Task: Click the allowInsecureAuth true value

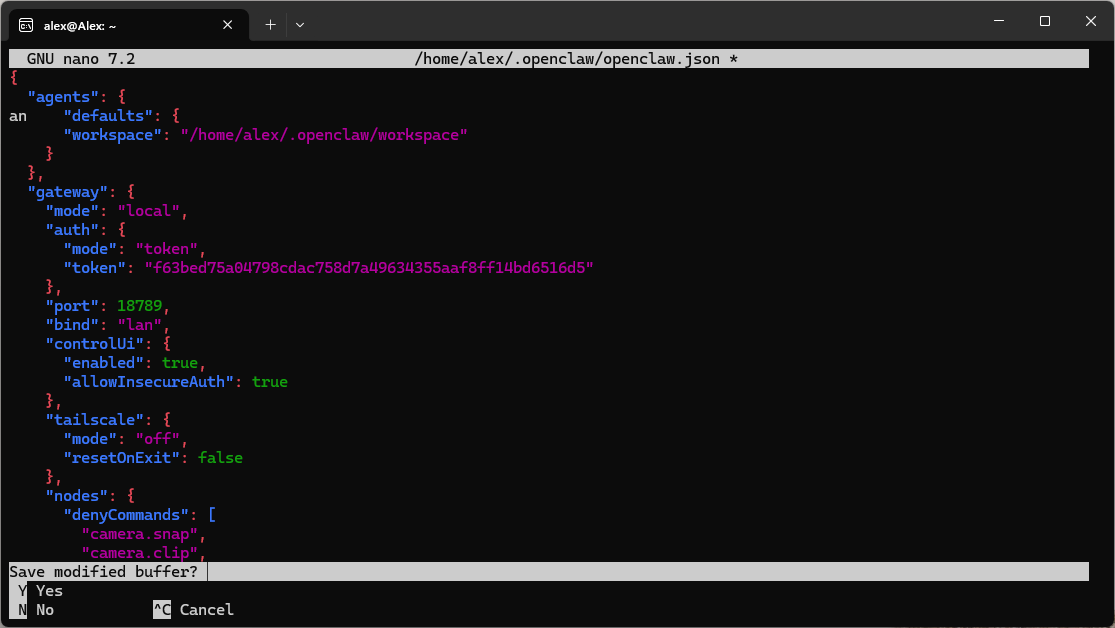Action: 269,382
